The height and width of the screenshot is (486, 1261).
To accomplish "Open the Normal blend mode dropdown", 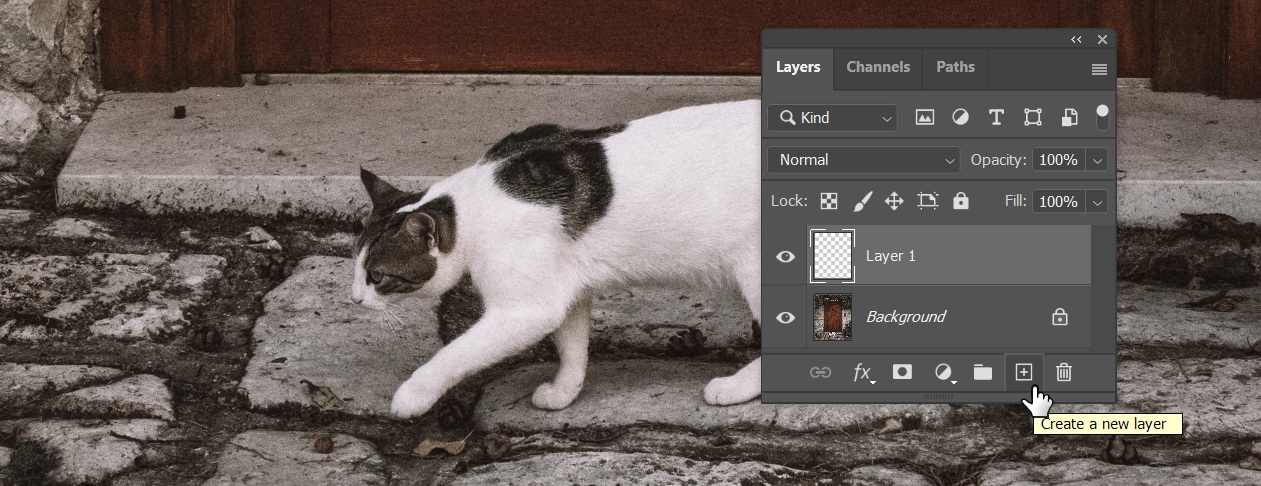I will click(864, 160).
